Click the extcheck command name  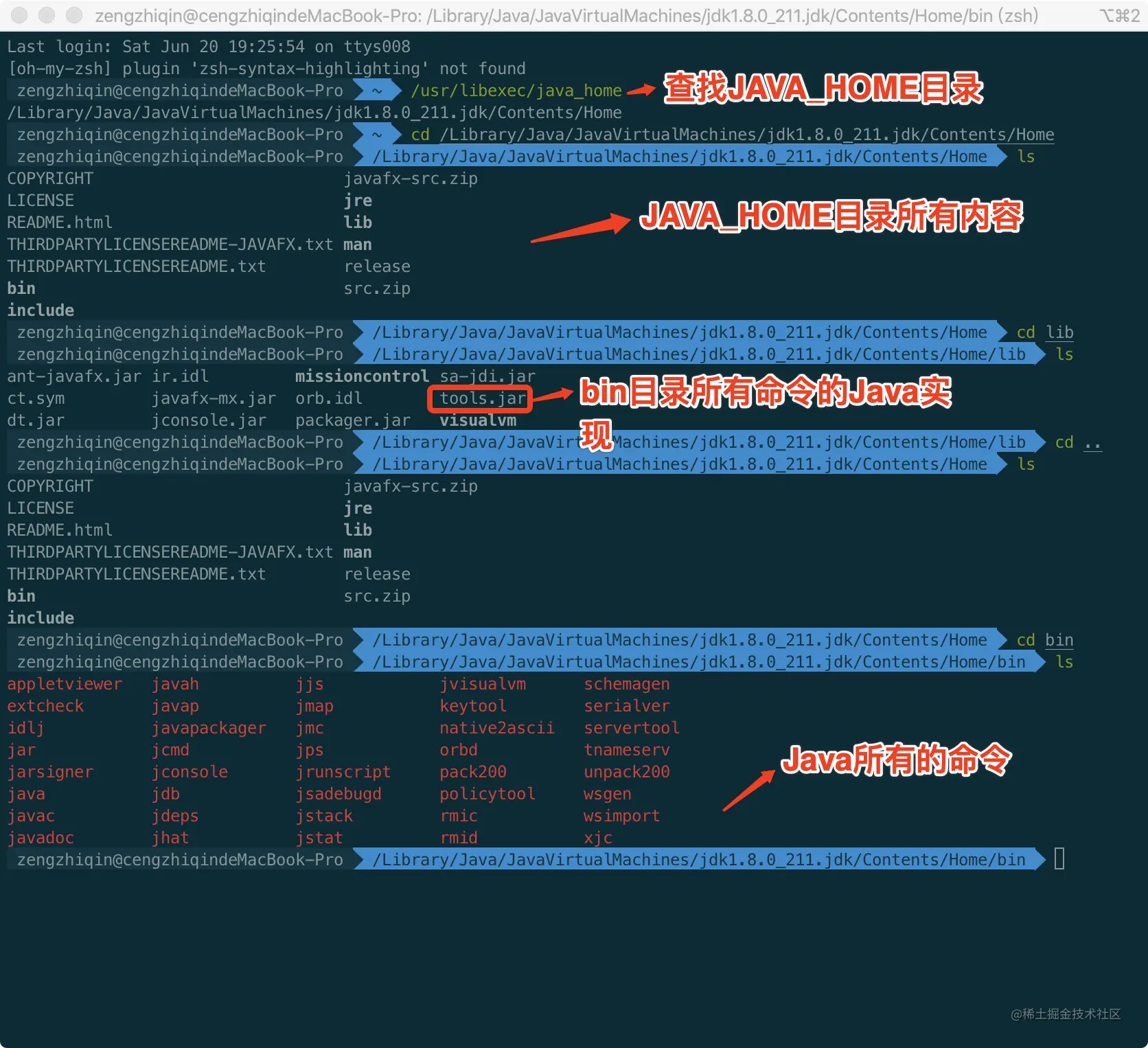coord(45,706)
